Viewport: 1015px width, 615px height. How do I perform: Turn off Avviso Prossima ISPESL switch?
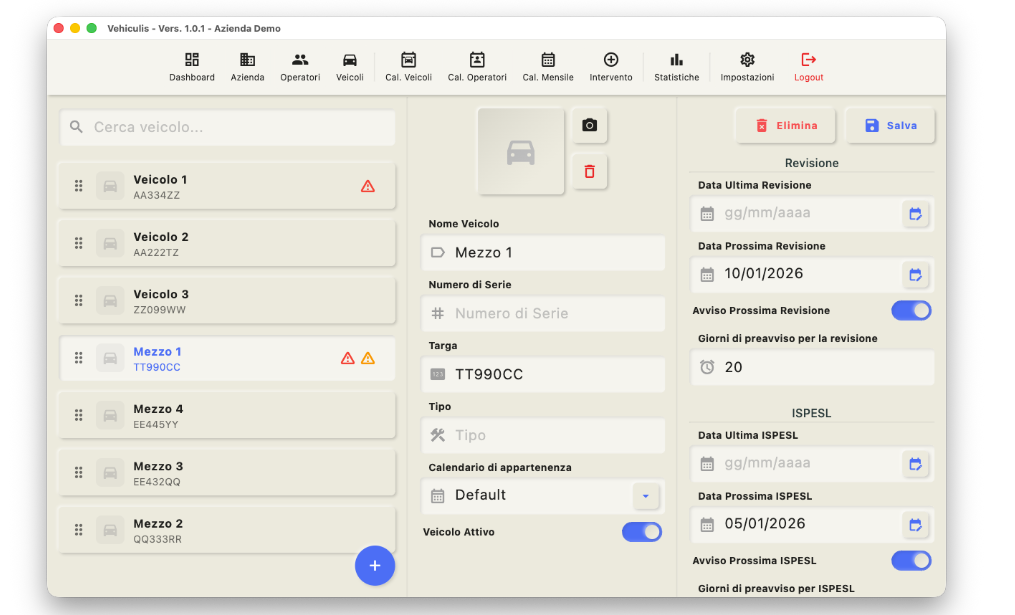pyautogui.click(x=911, y=561)
